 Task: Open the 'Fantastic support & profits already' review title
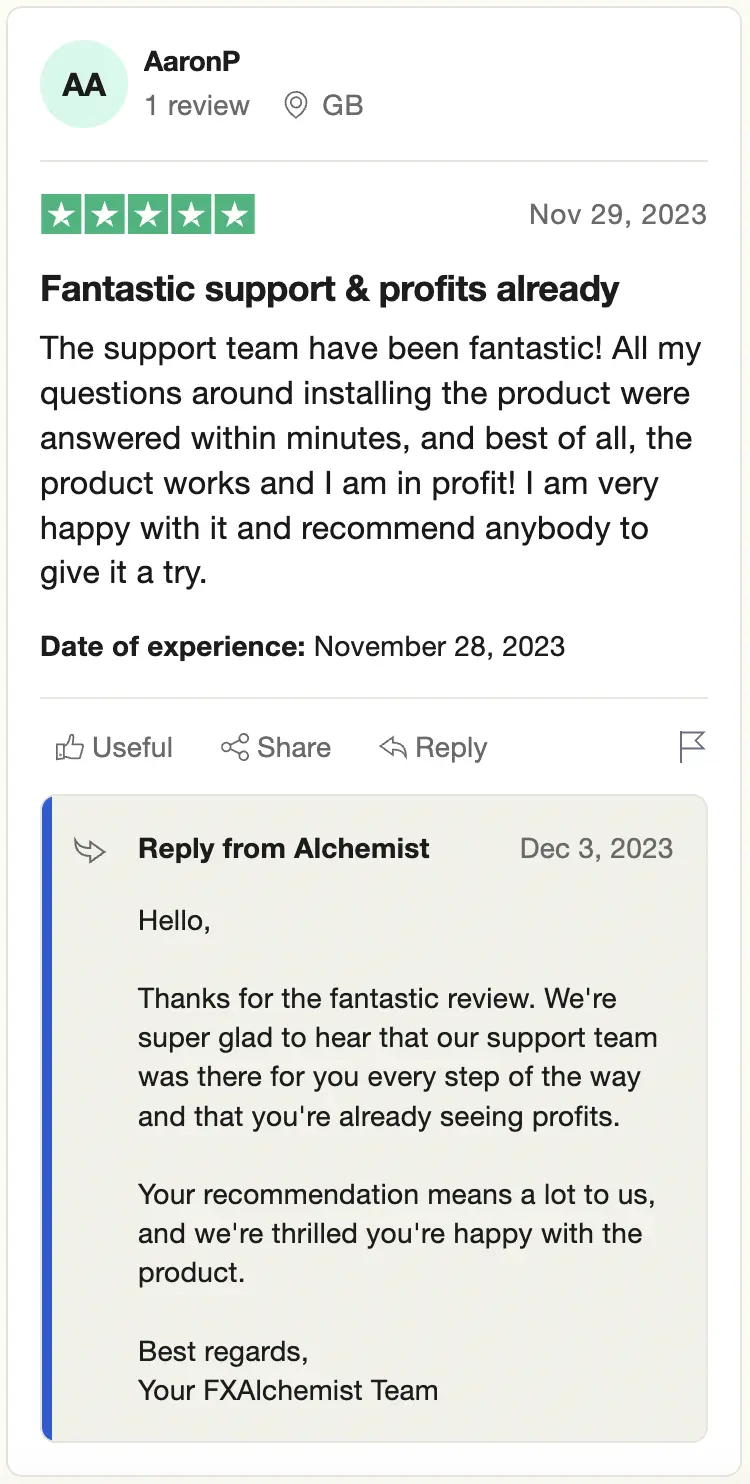pos(330,289)
